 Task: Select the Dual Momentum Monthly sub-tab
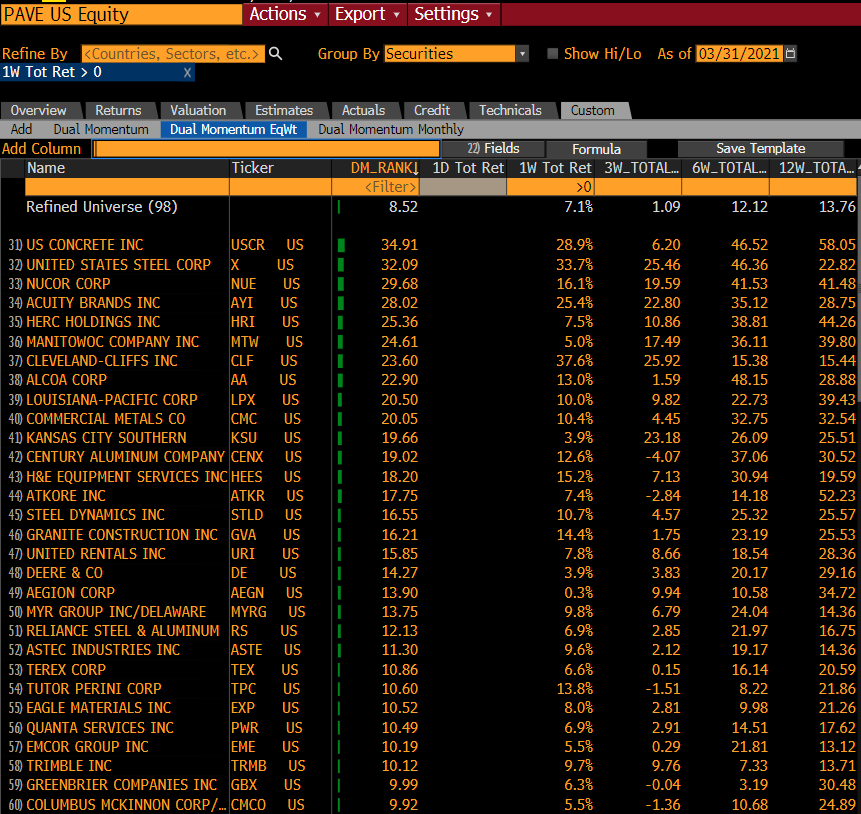pyautogui.click(x=391, y=130)
